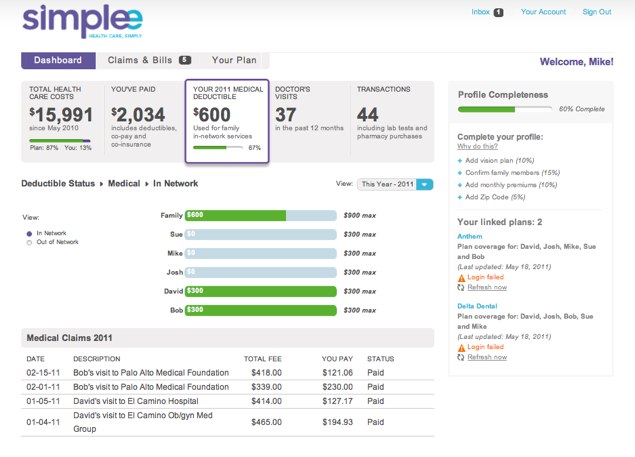This screenshot has width=635, height=457.
Task: Select the In Network radio button
Action: (30, 232)
